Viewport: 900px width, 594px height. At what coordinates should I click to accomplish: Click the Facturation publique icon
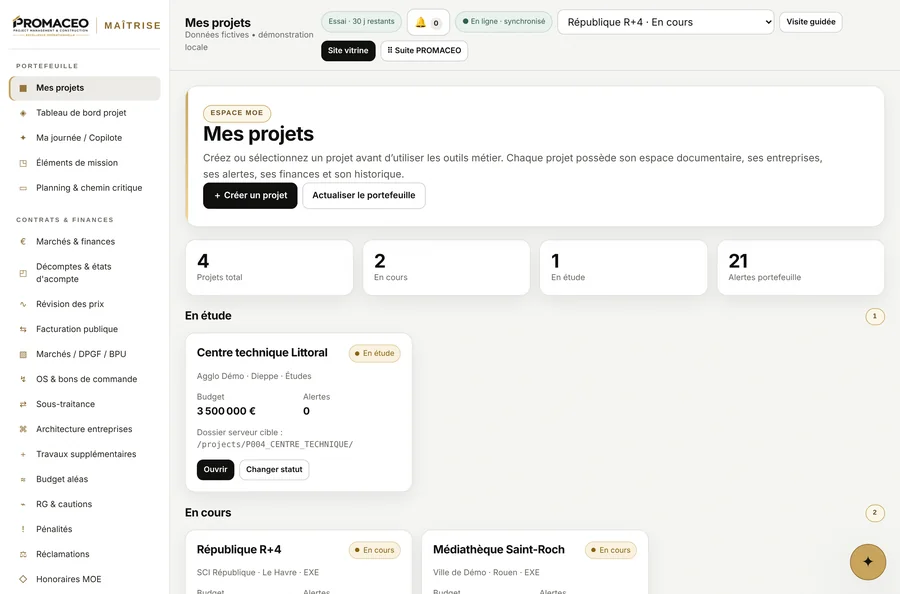(x=23, y=329)
